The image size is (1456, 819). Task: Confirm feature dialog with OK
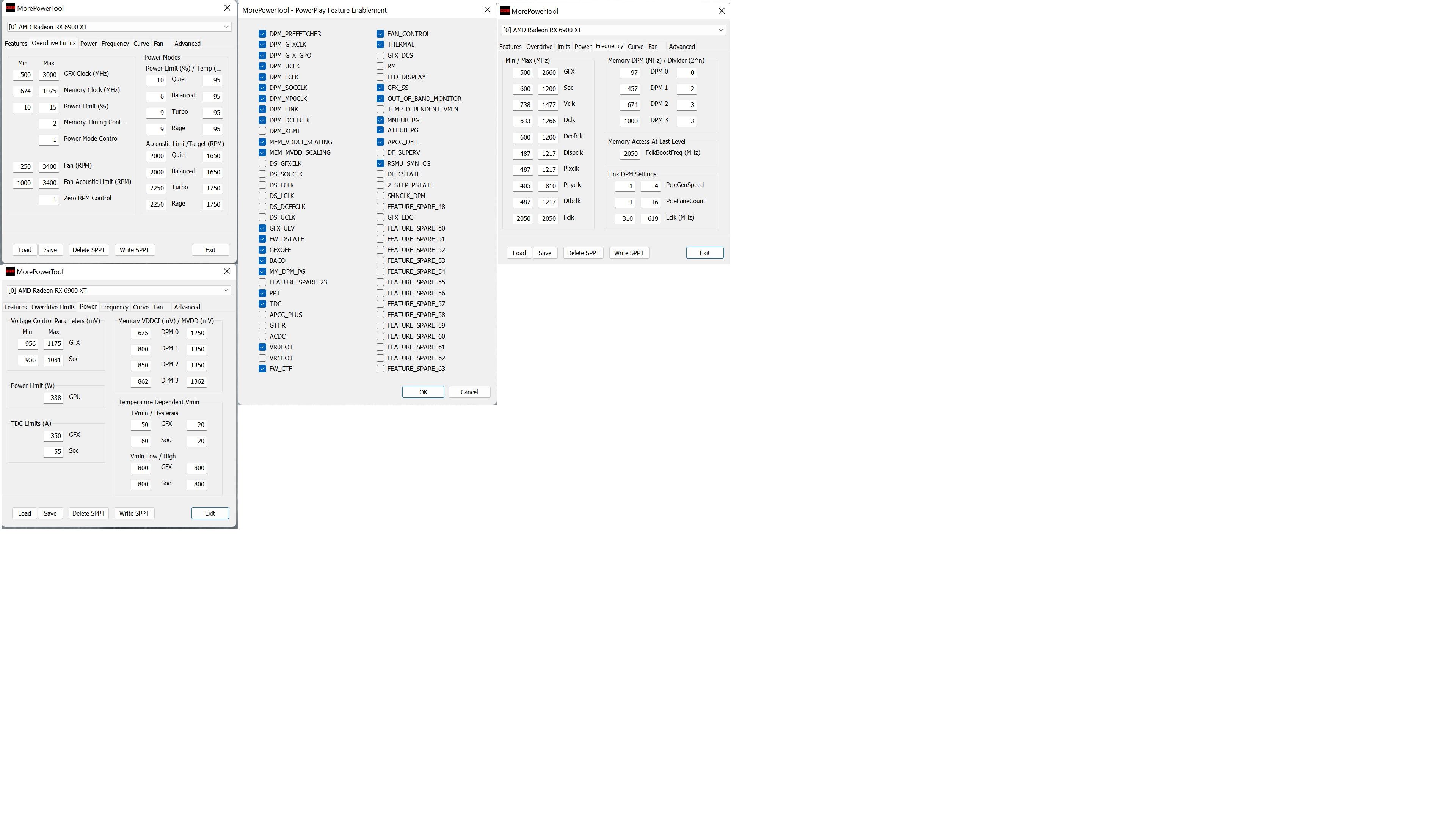point(423,392)
